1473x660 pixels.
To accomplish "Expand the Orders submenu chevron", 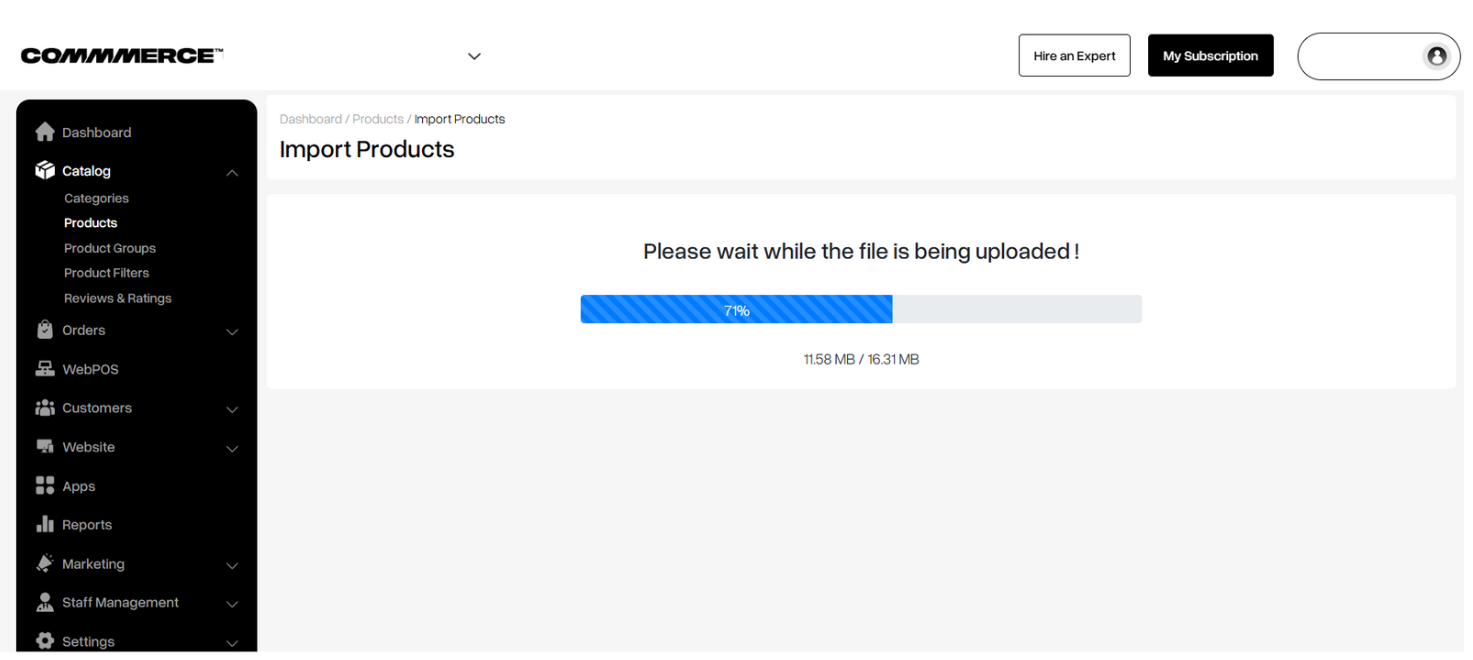I will click(x=233, y=333).
